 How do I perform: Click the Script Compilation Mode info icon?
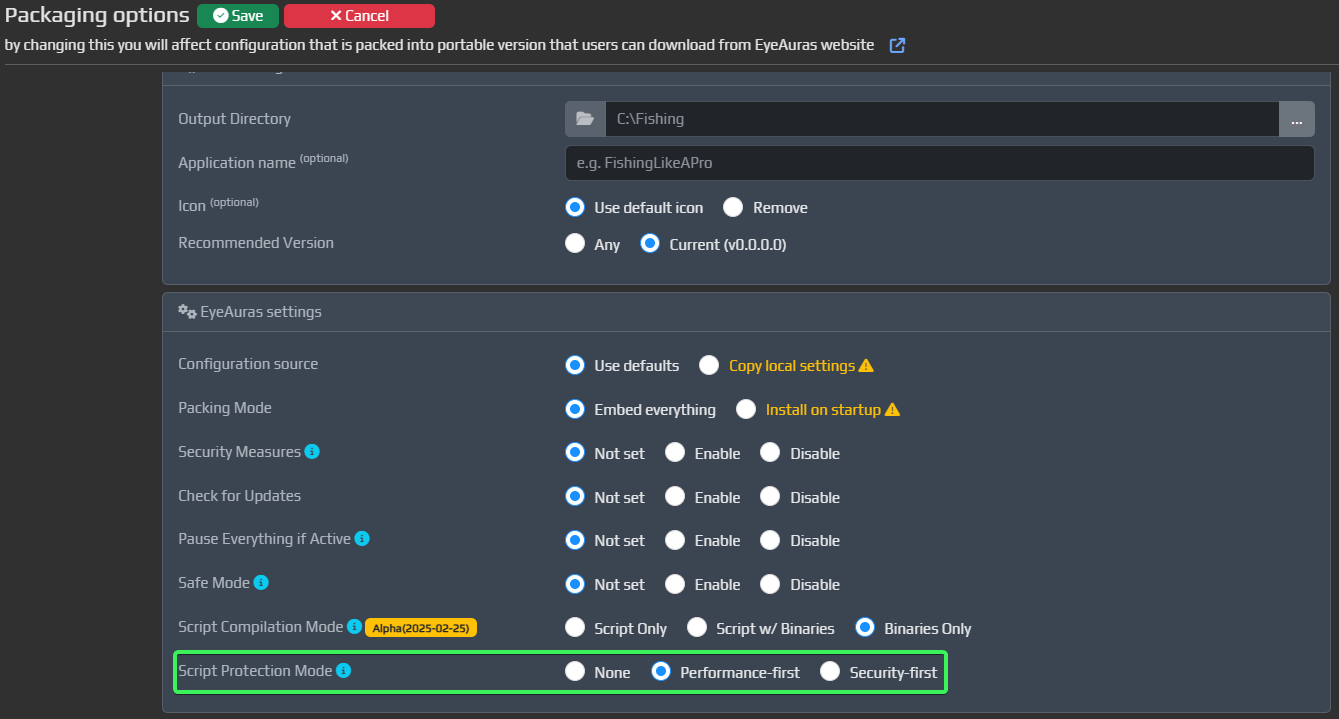[x=354, y=627]
